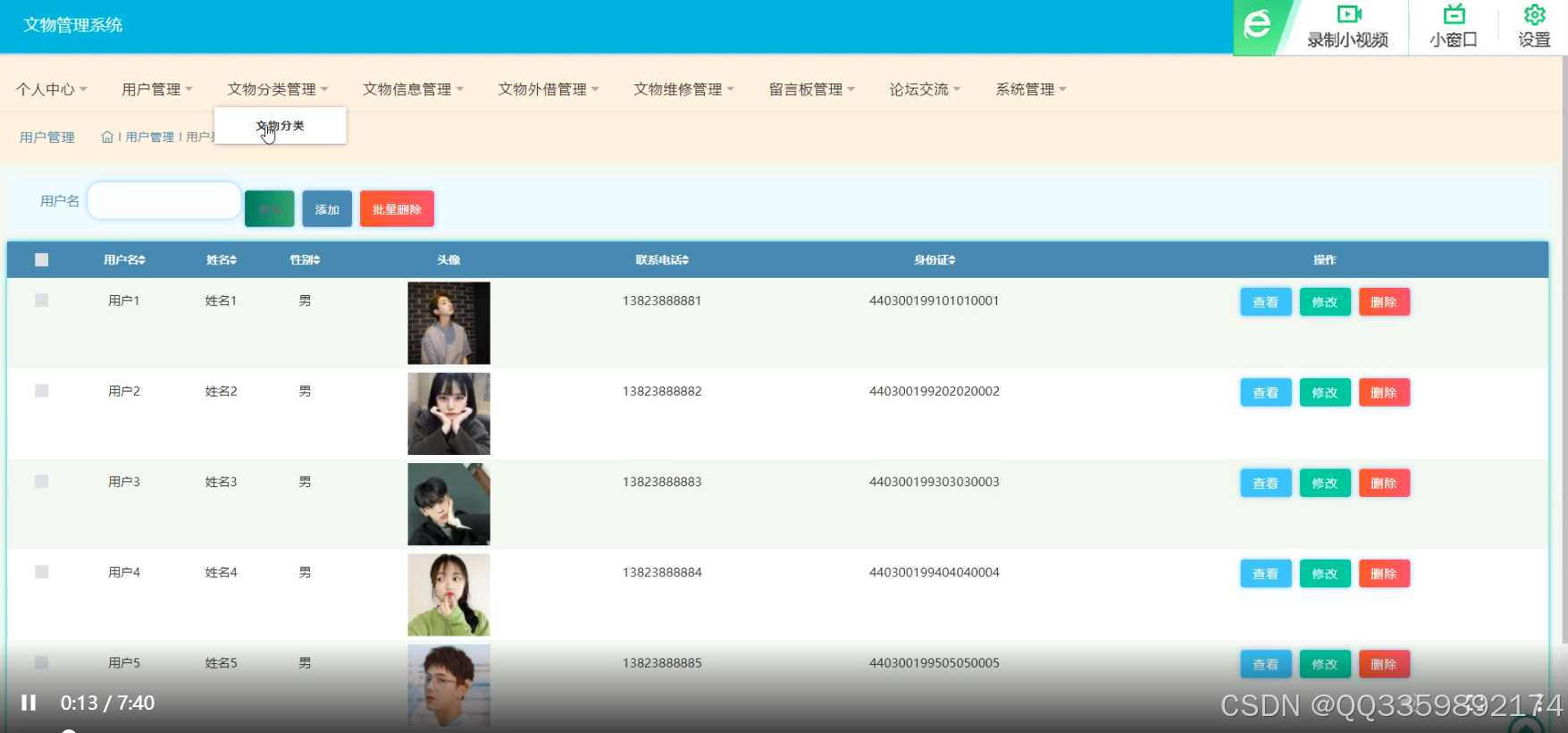The height and width of the screenshot is (733, 1568).
Task: Click 删除 for 用户5
Action: (1384, 664)
